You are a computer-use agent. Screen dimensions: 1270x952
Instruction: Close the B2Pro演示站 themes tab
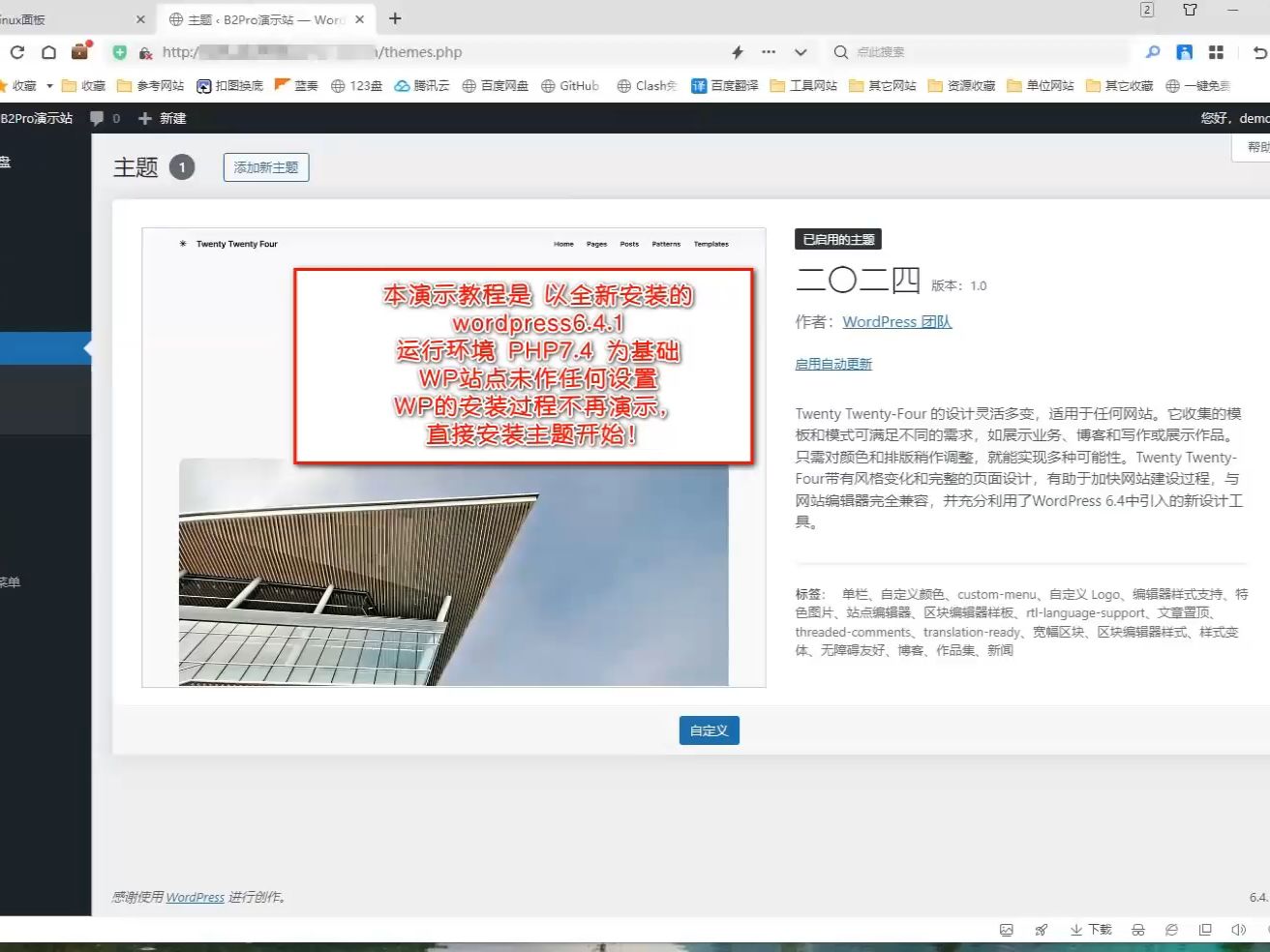360,19
